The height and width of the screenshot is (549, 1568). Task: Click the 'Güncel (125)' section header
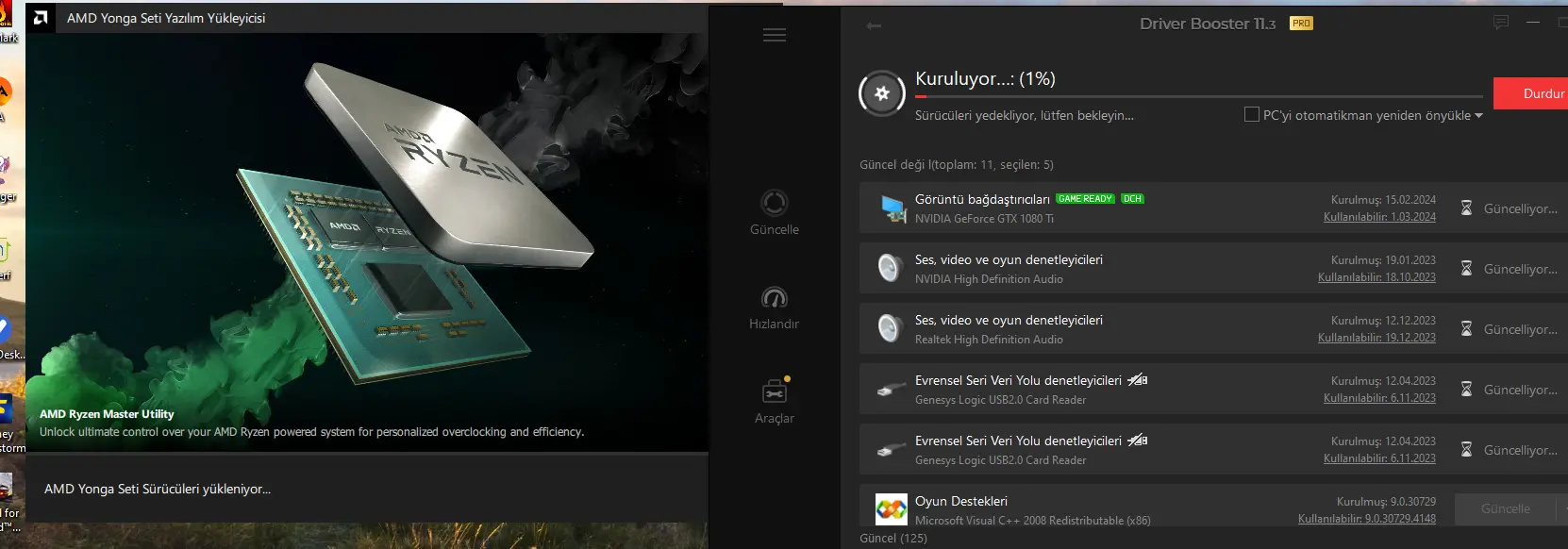[x=893, y=538]
